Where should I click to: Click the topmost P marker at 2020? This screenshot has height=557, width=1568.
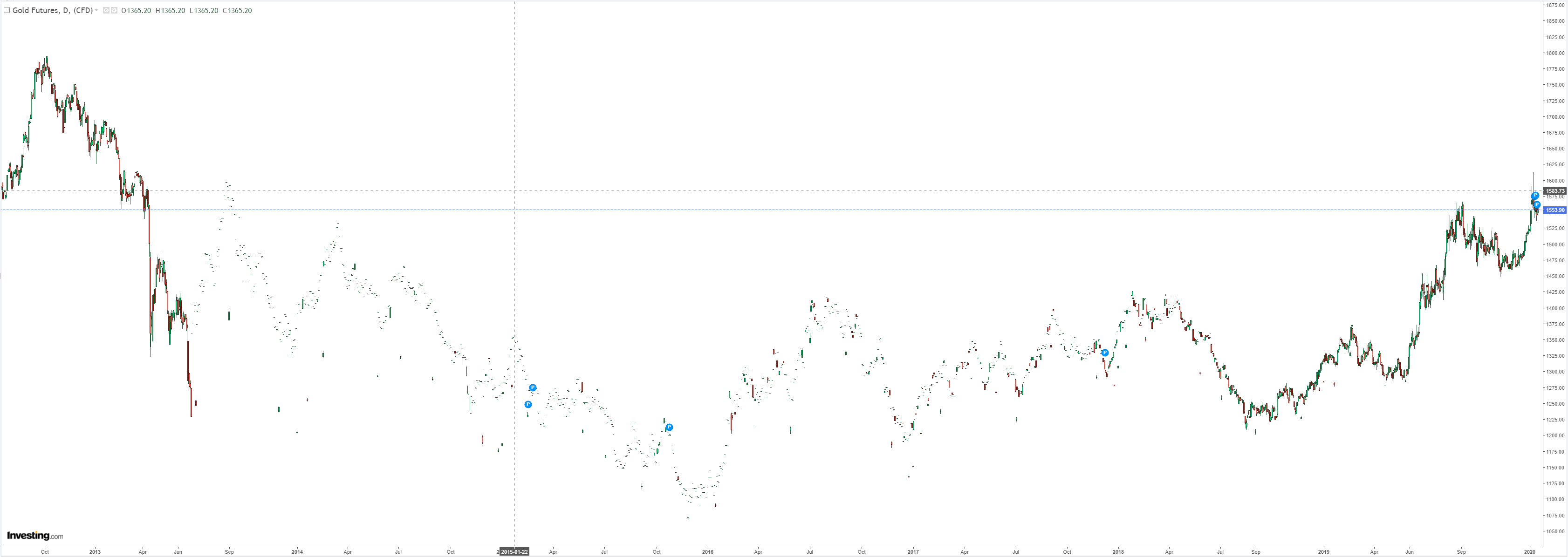1535,196
